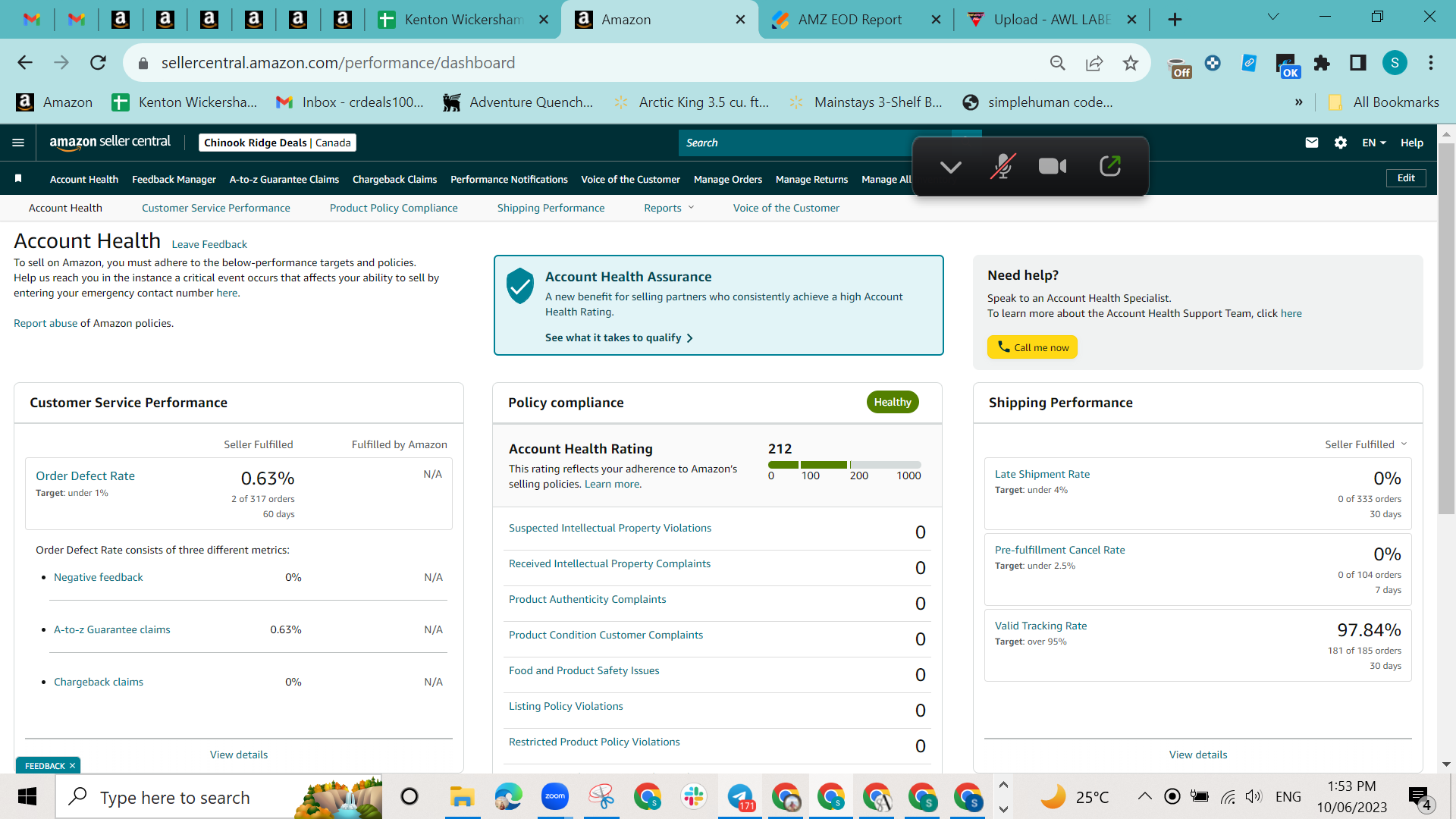Viewport: 1456px width, 819px height.
Task: Open the Seller Central hamburger menu
Action: pos(18,143)
